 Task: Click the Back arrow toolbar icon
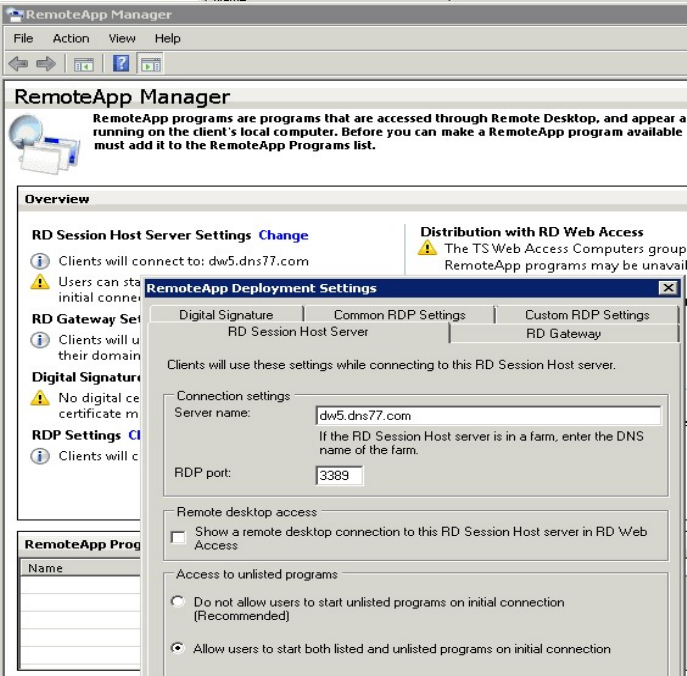click(18, 64)
